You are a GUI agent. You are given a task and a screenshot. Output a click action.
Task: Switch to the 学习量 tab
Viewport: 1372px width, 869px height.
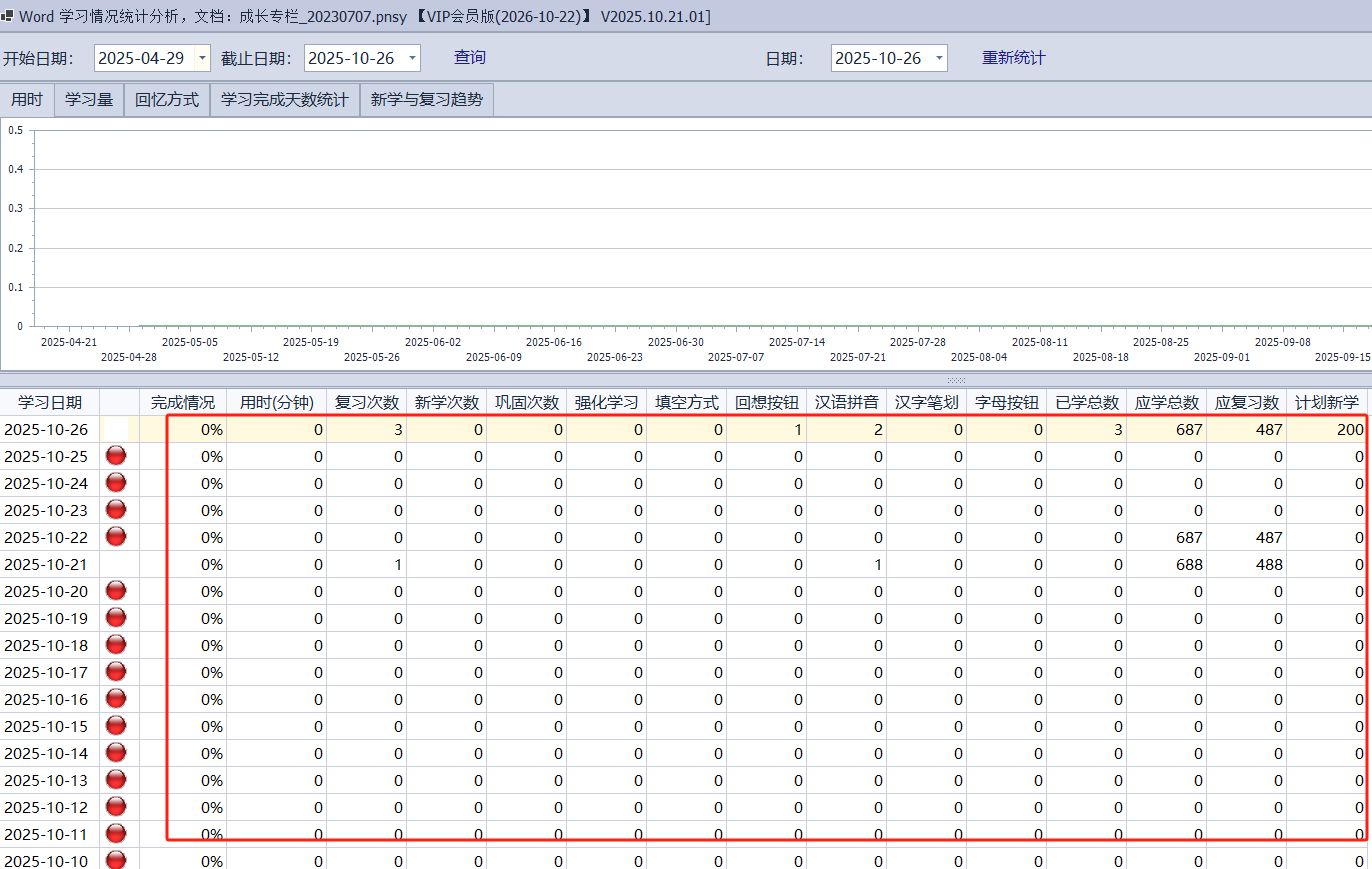[x=89, y=100]
